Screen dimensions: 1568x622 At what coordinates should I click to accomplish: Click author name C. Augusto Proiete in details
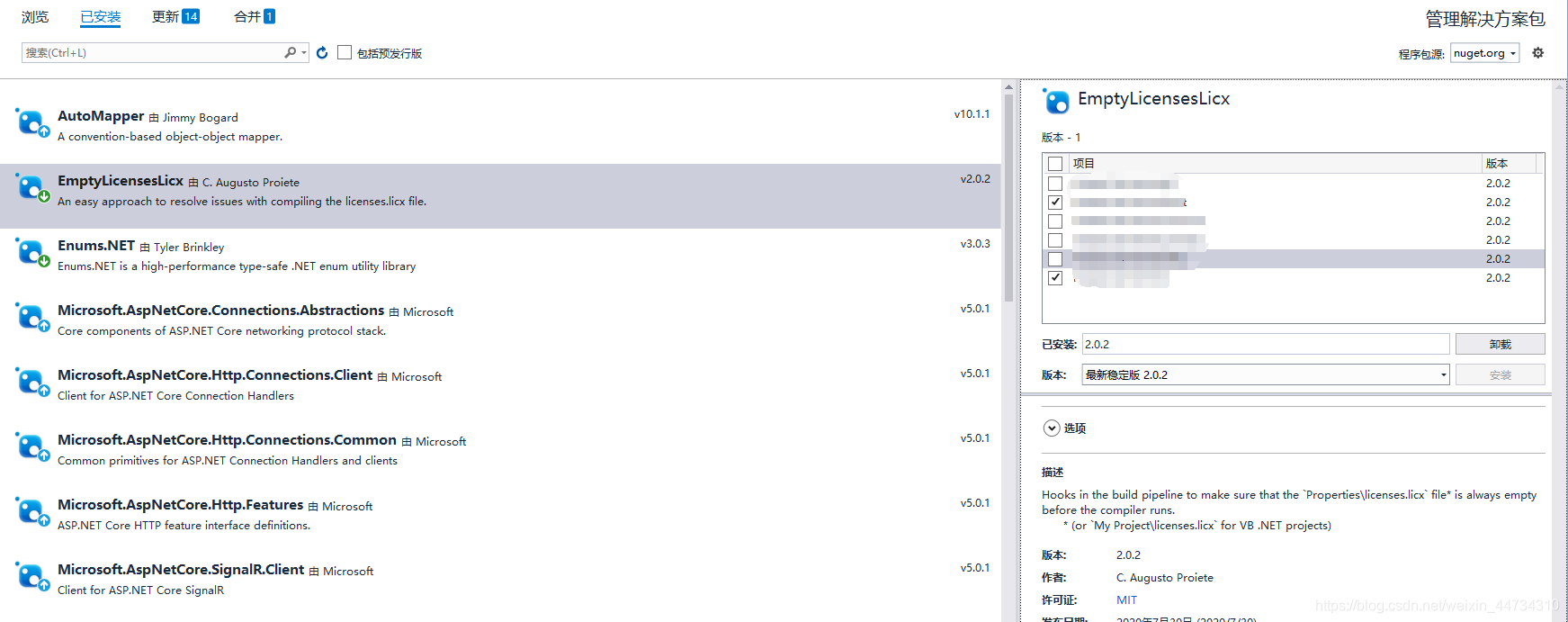click(x=1165, y=578)
